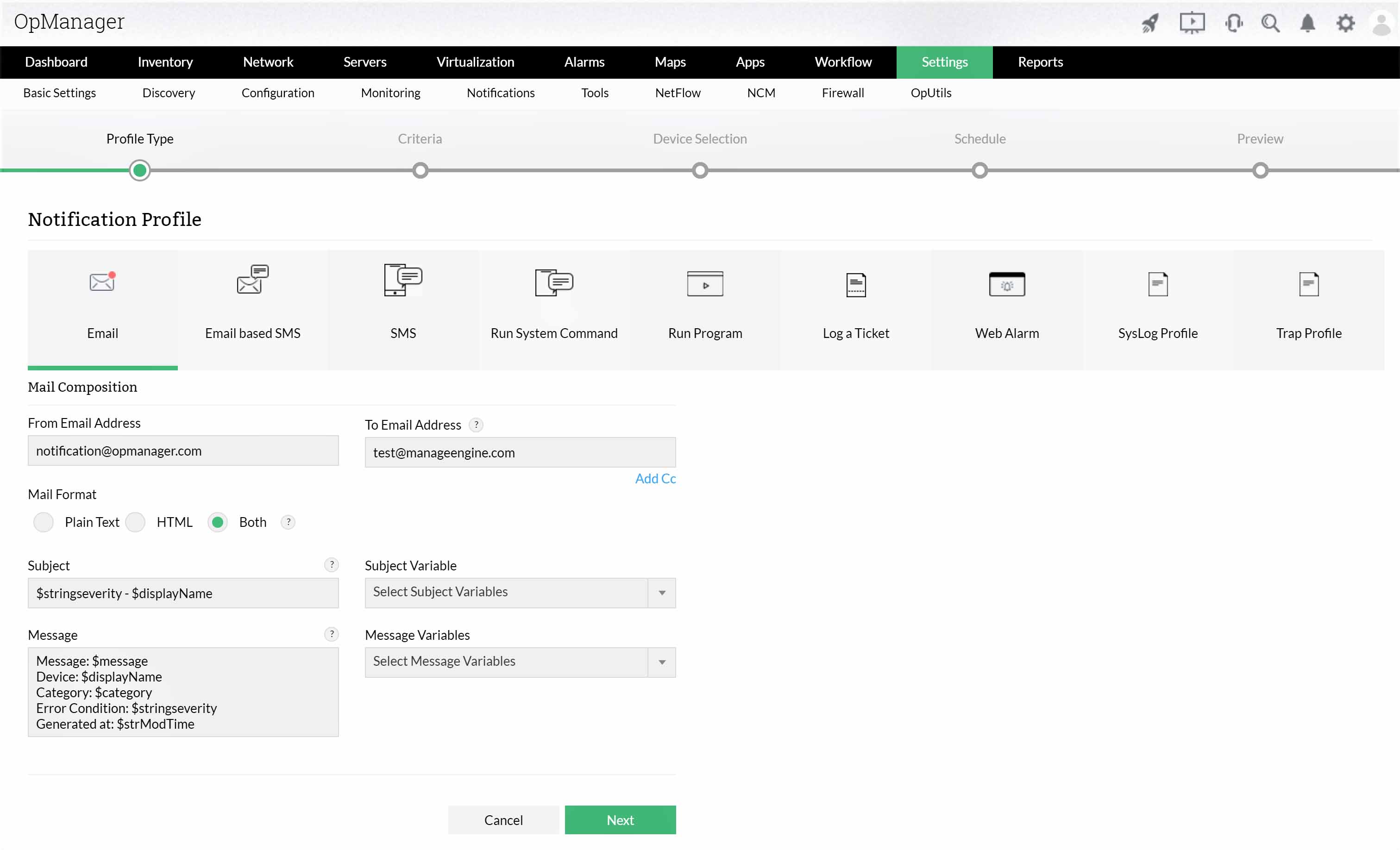The image size is (1400, 850).
Task: Open the alarm bell notifications icon
Action: coord(1307,23)
